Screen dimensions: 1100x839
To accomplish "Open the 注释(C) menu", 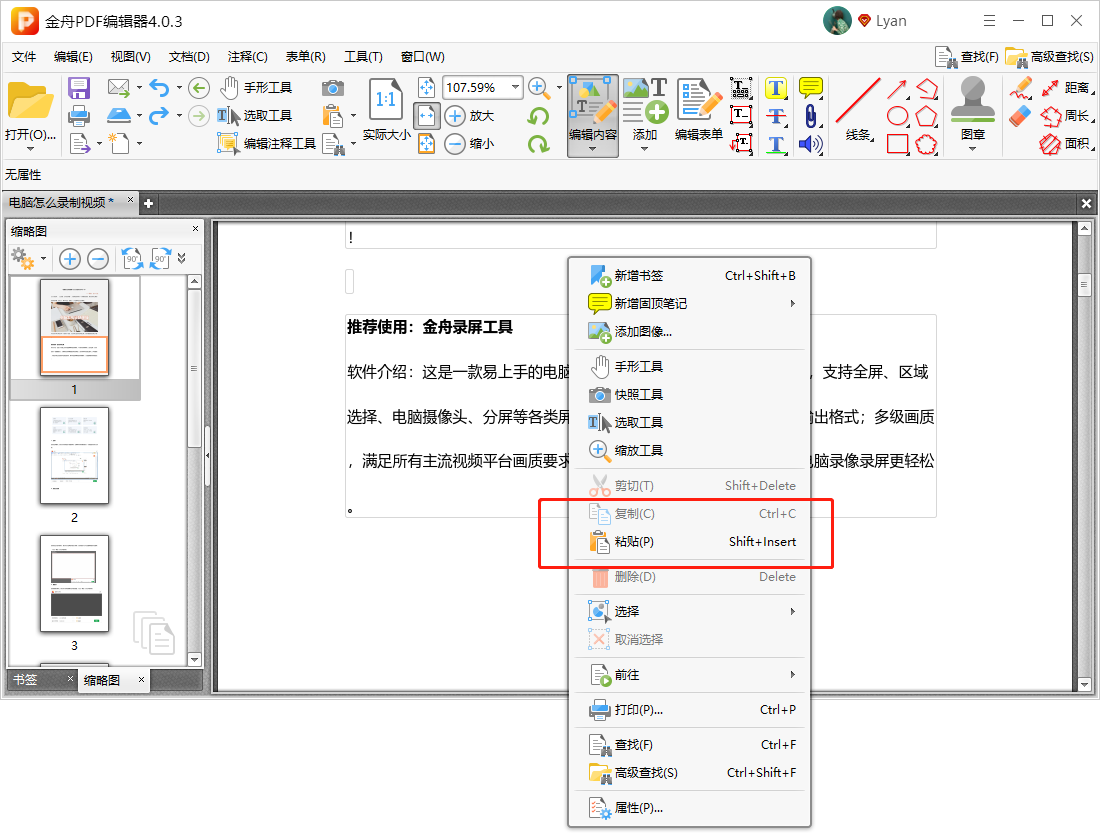I will pyautogui.click(x=248, y=57).
